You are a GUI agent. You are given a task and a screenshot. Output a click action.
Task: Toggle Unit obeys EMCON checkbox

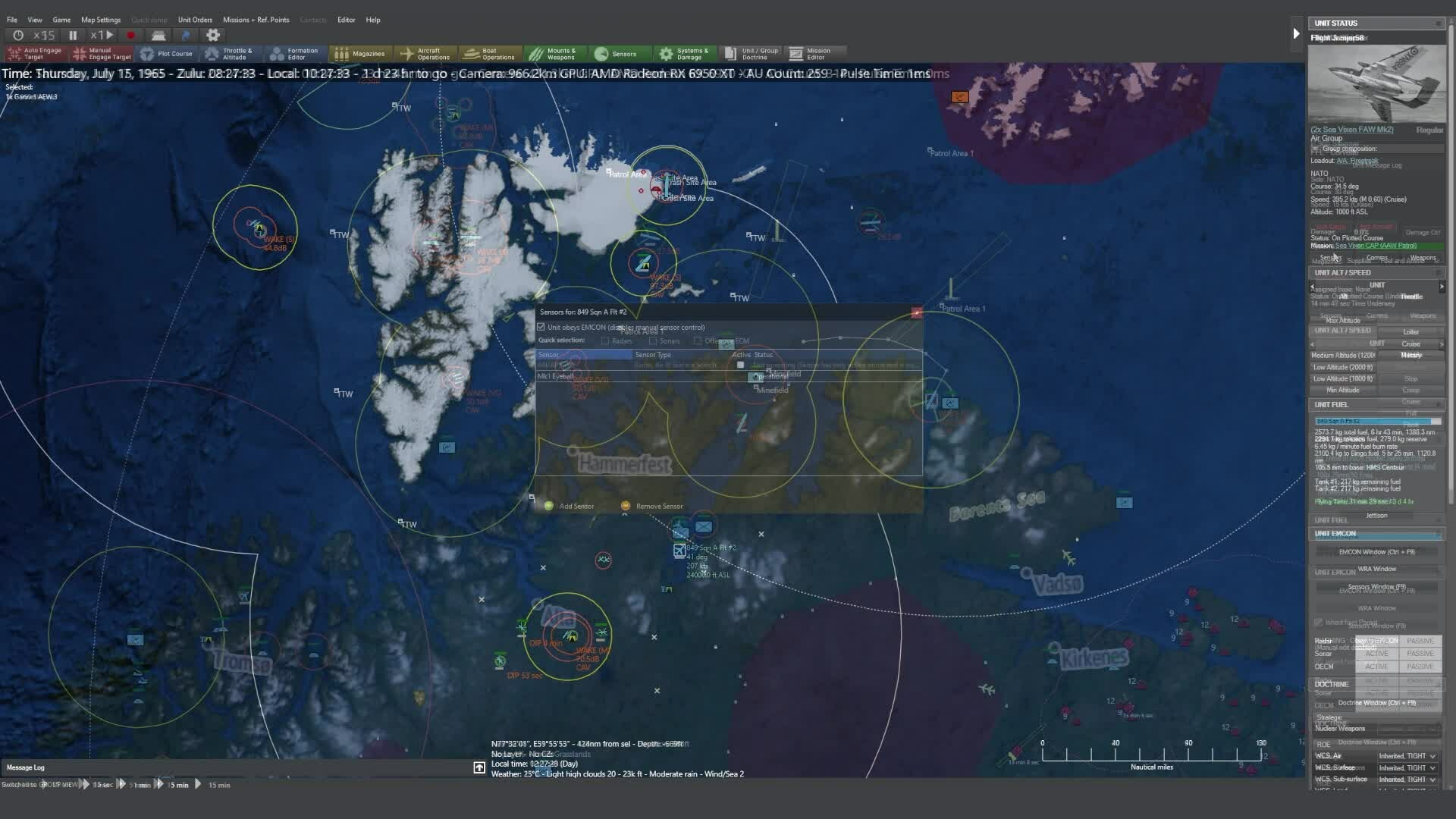pyautogui.click(x=541, y=327)
